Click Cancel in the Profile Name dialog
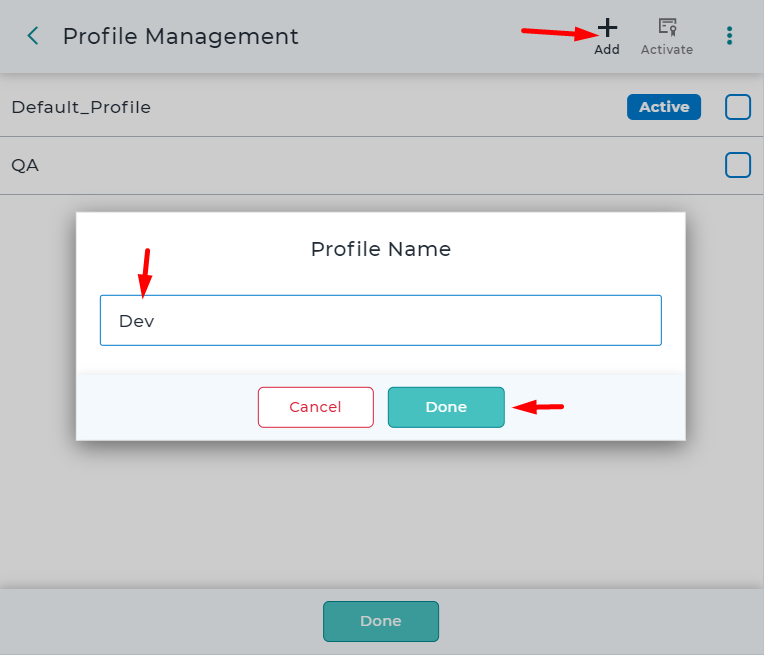 (x=316, y=407)
